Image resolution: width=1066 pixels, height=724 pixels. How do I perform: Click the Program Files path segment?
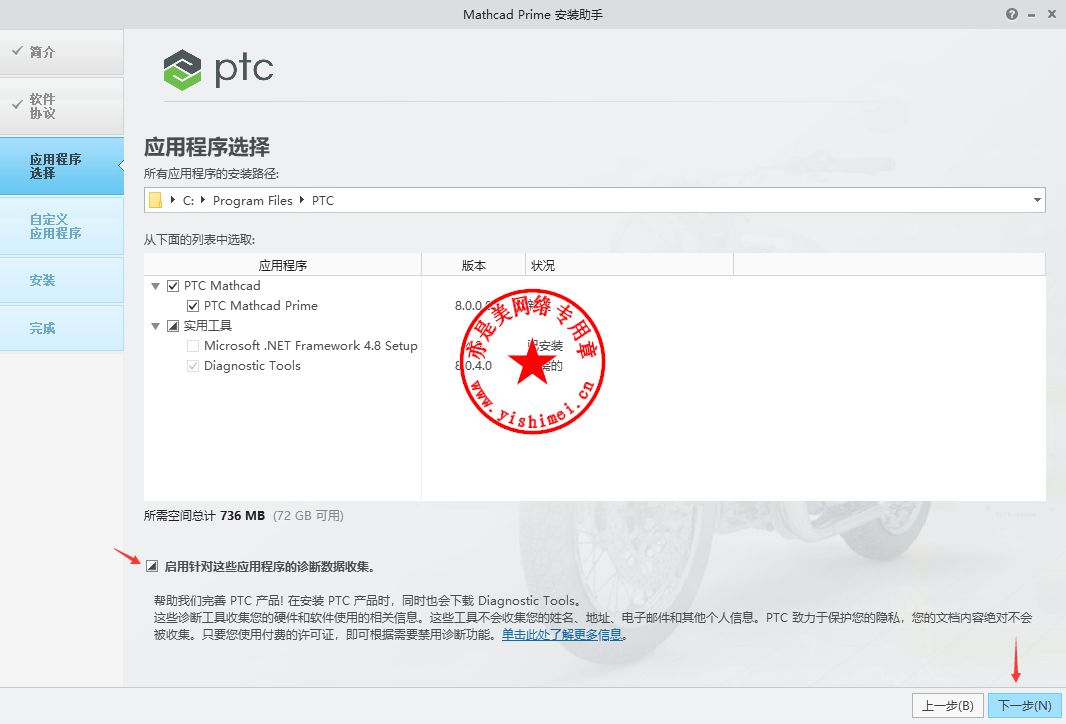252,201
